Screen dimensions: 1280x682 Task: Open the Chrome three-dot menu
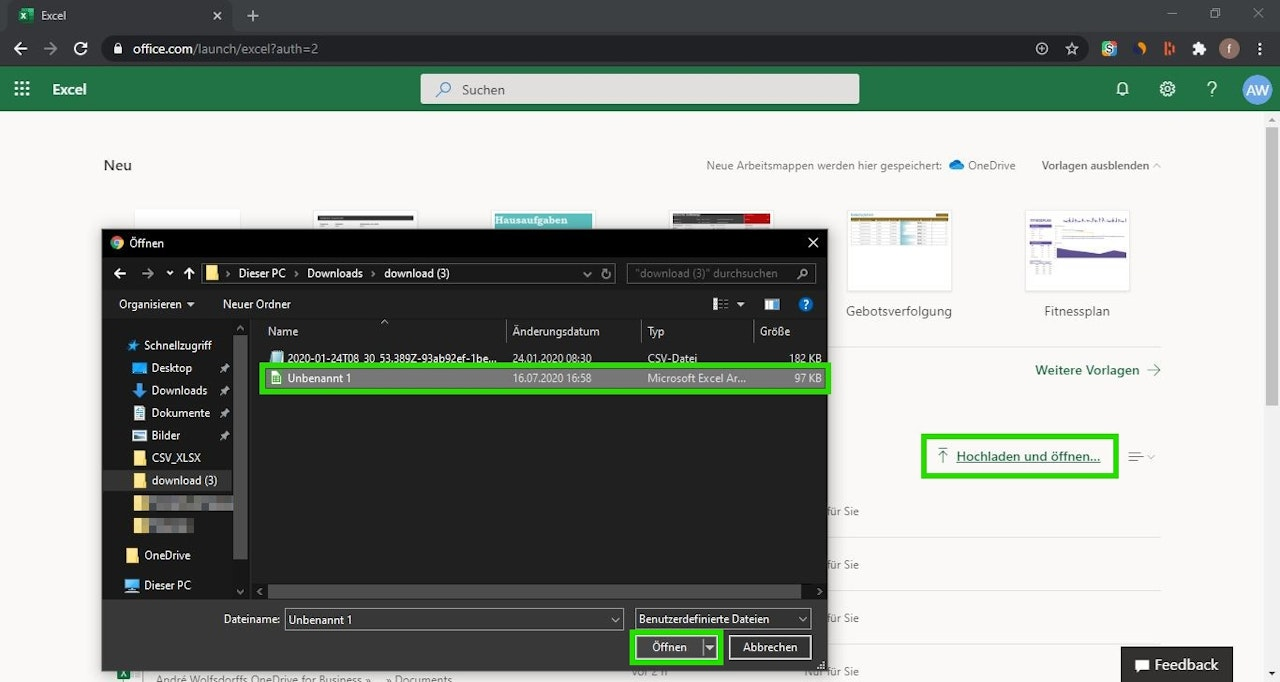tap(1258, 48)
